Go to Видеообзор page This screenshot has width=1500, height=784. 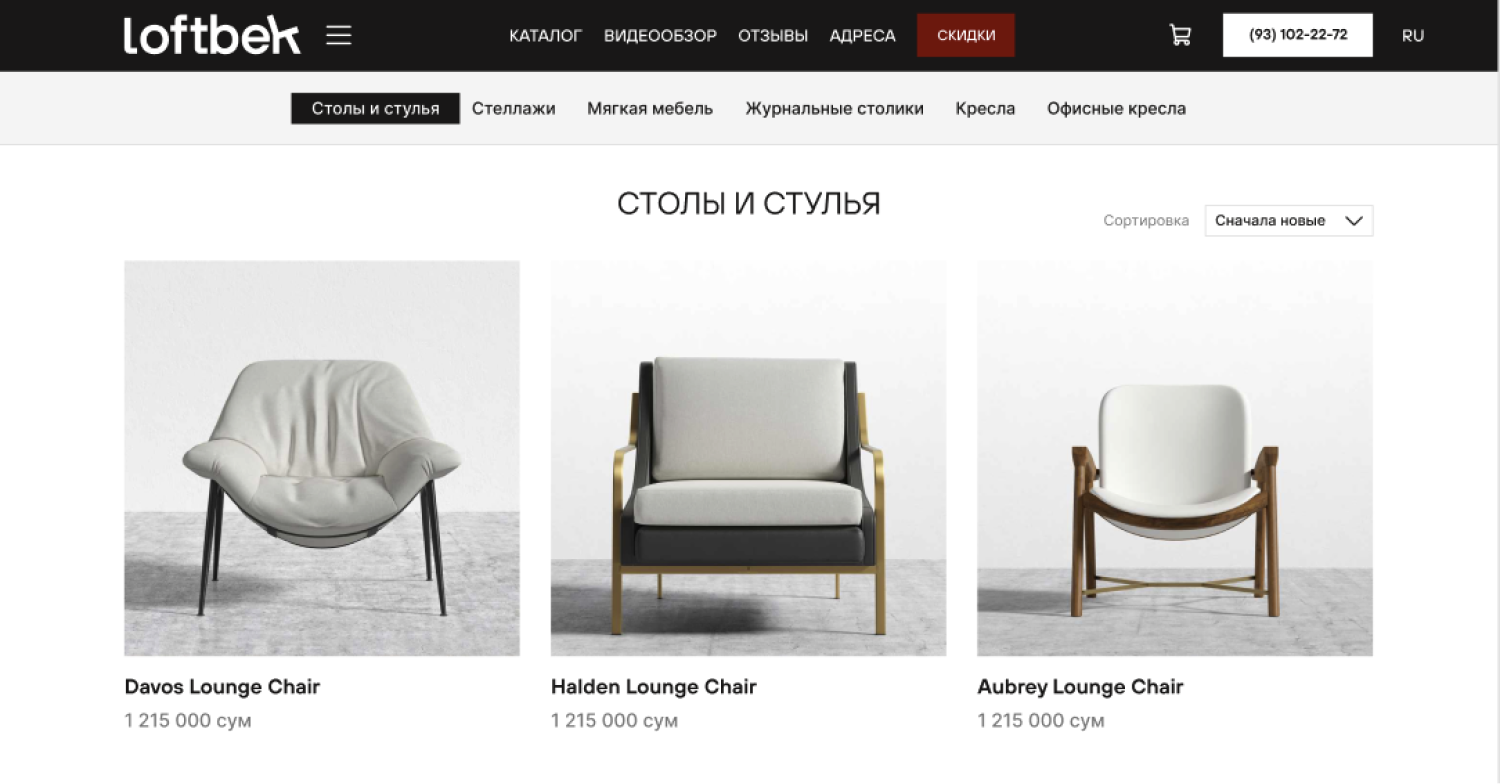click(660, 35)
